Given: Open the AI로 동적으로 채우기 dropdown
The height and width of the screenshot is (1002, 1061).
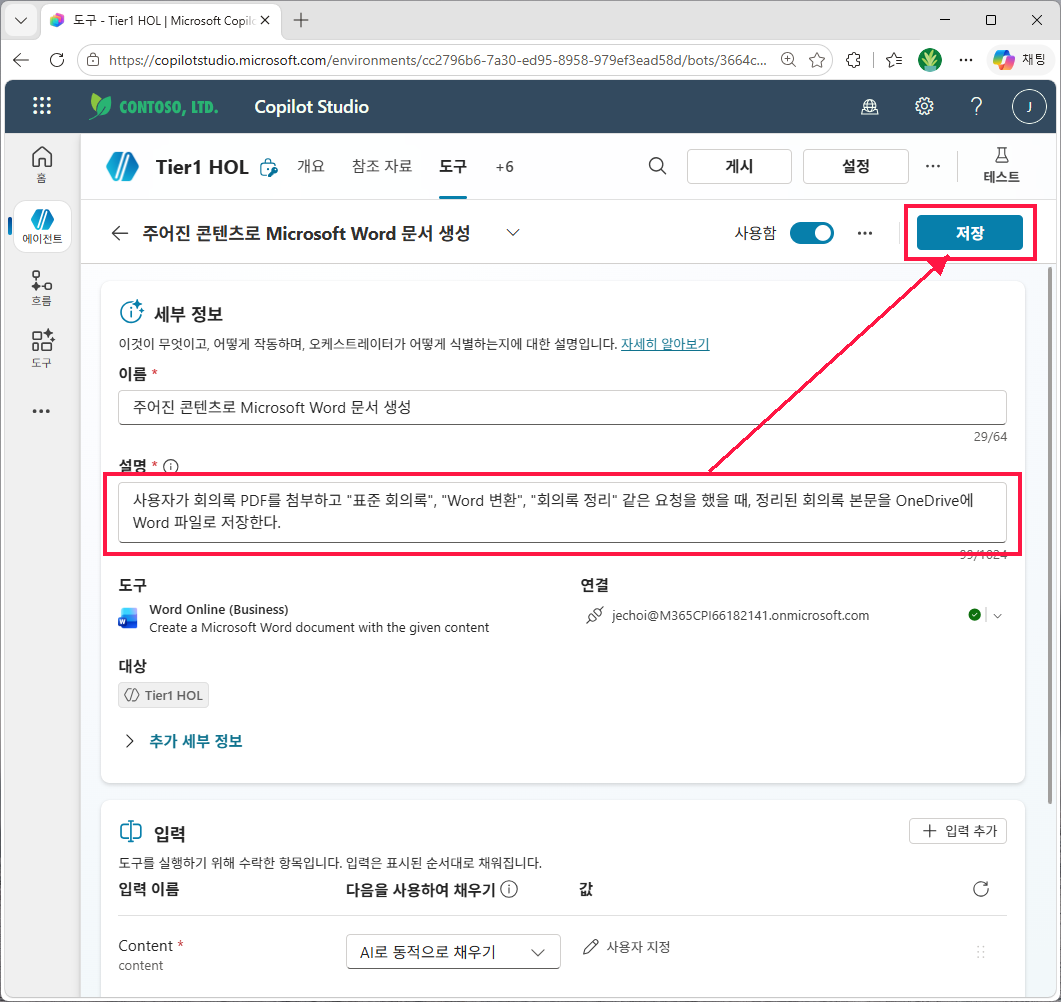Looking at the screenshot, I should coord(453,952).
